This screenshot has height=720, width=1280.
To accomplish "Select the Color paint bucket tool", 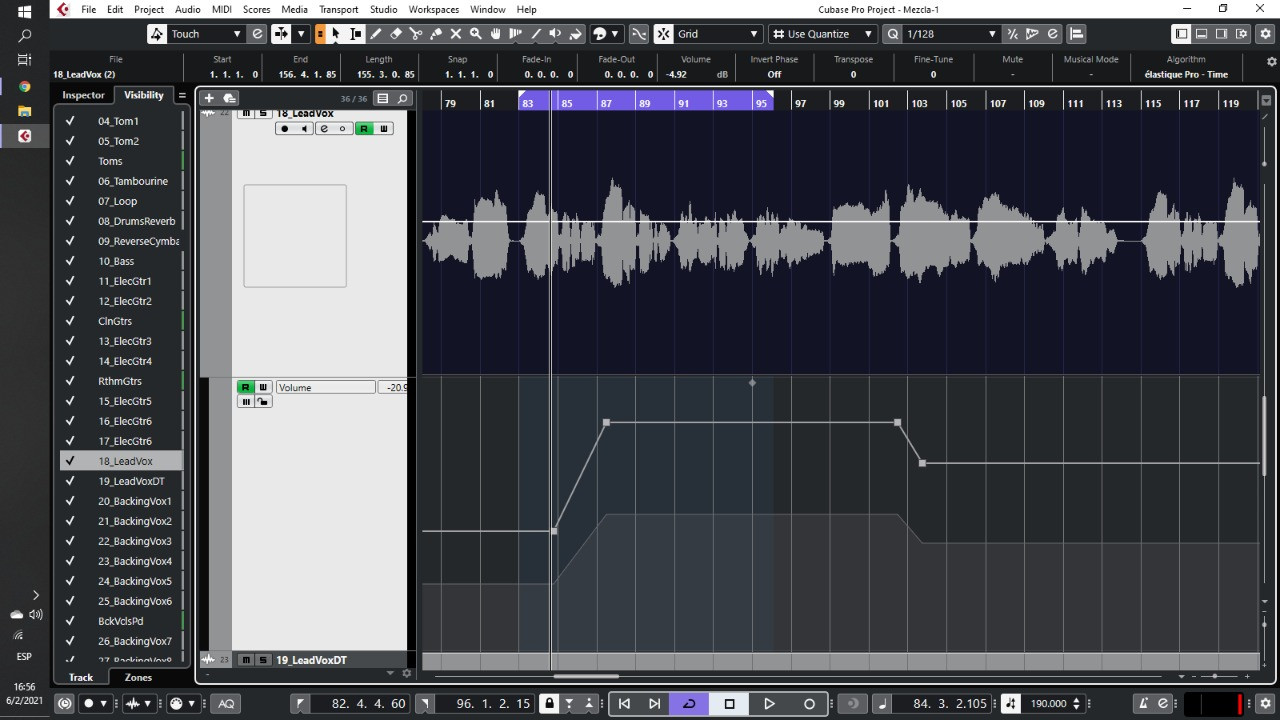I will pos(576,34).
